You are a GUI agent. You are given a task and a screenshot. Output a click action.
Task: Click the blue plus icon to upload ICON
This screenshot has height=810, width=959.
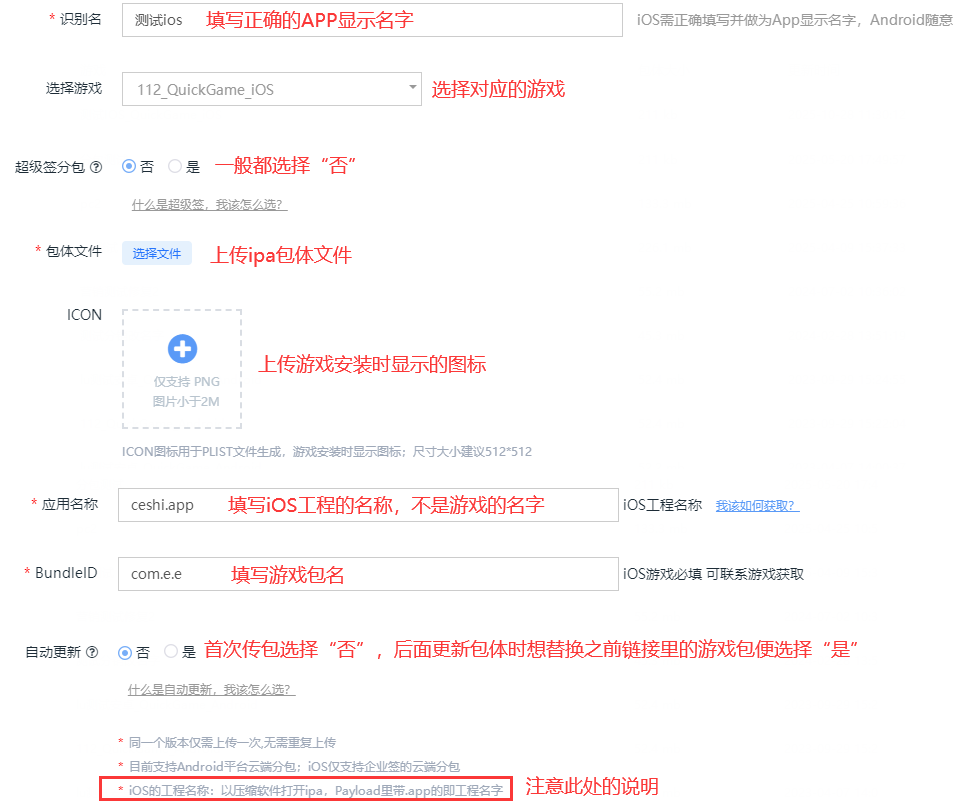click(x=182, y=349)
